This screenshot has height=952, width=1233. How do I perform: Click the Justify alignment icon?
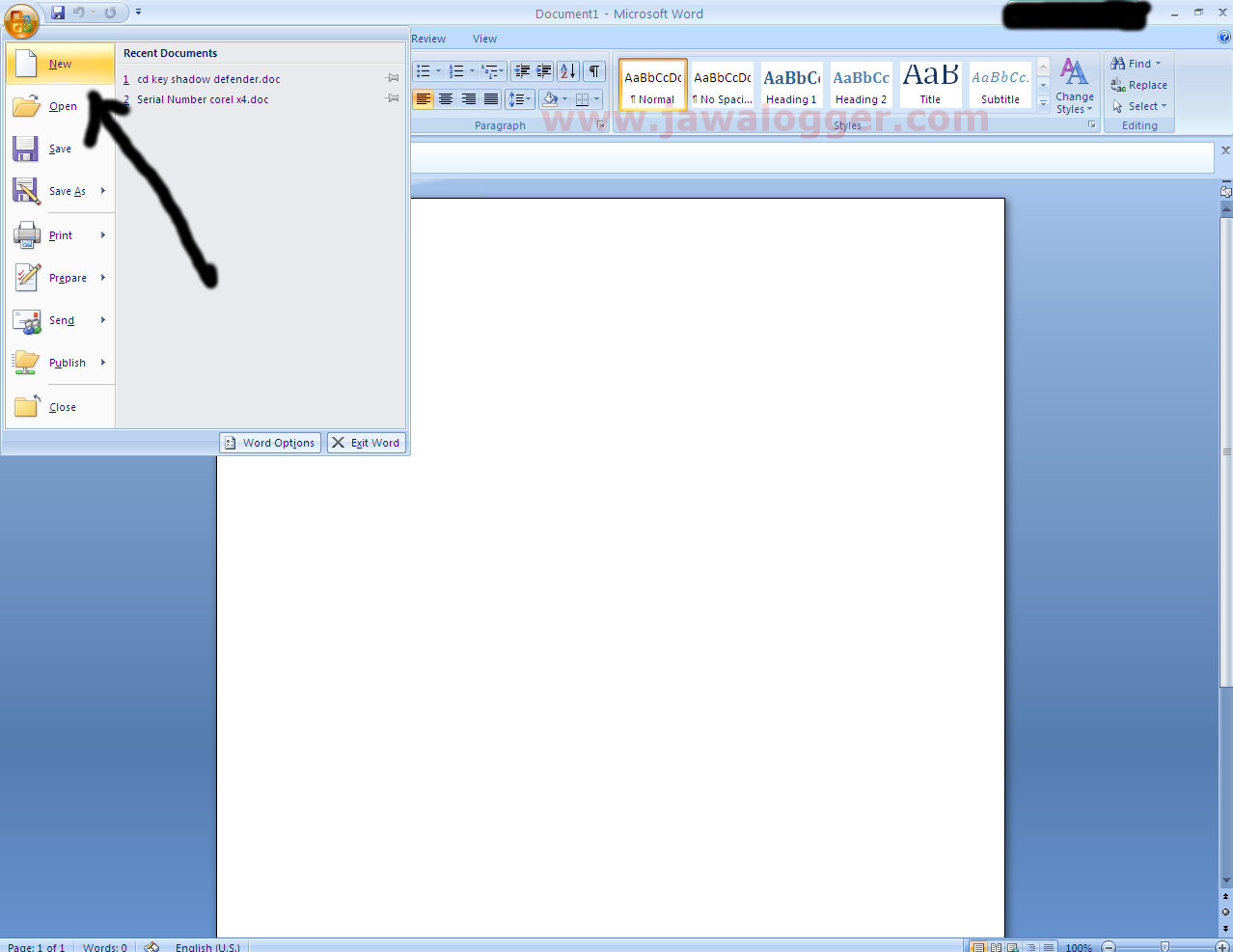pyautogui.click(x=491, y=99)
